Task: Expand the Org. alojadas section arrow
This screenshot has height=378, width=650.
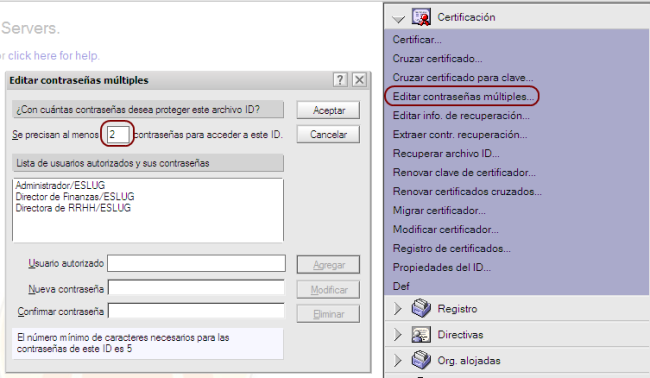Action: pyautogui.click(x=398, y=360)
